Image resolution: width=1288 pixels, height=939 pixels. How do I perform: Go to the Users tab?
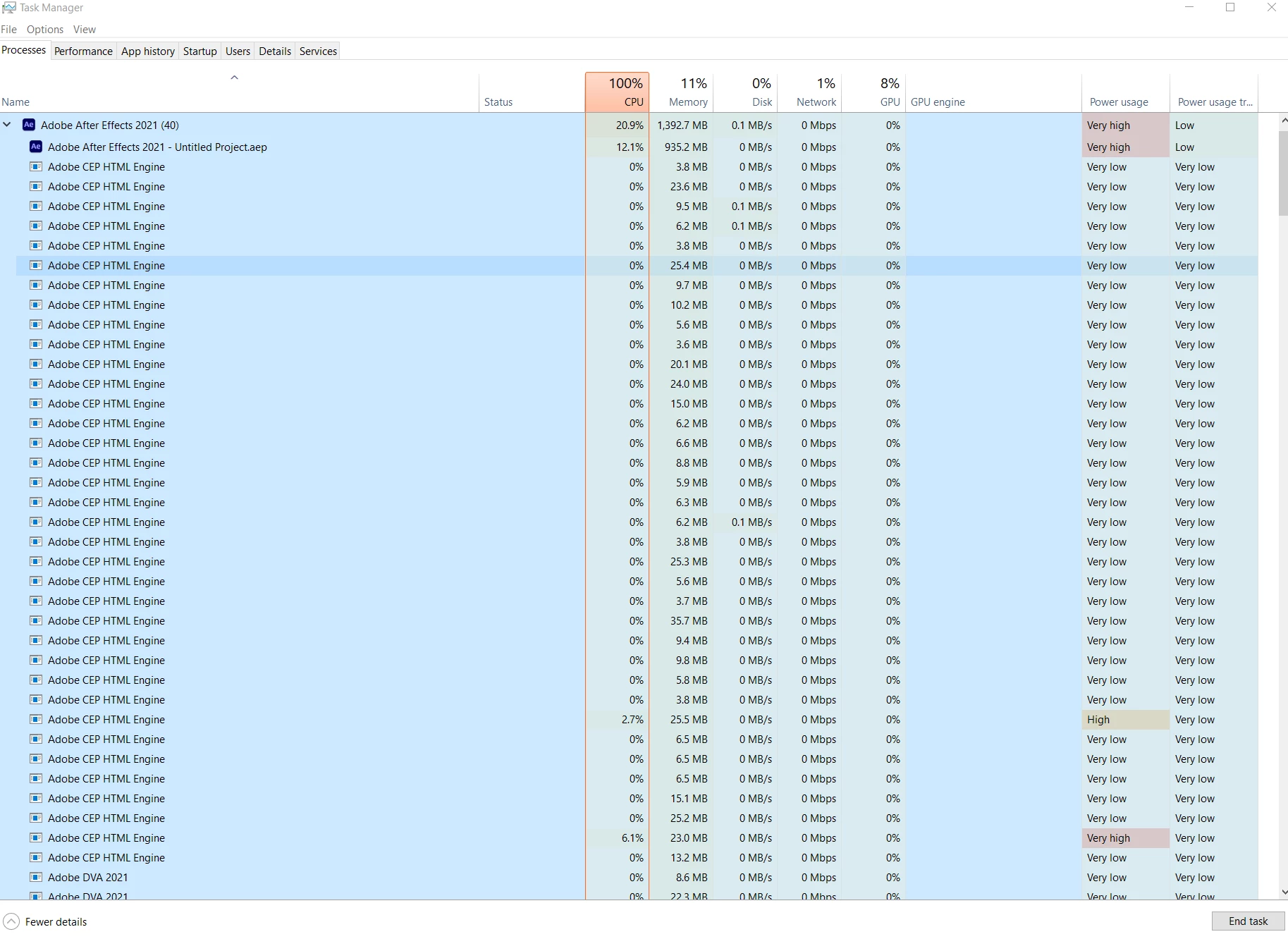pos(238,51)
